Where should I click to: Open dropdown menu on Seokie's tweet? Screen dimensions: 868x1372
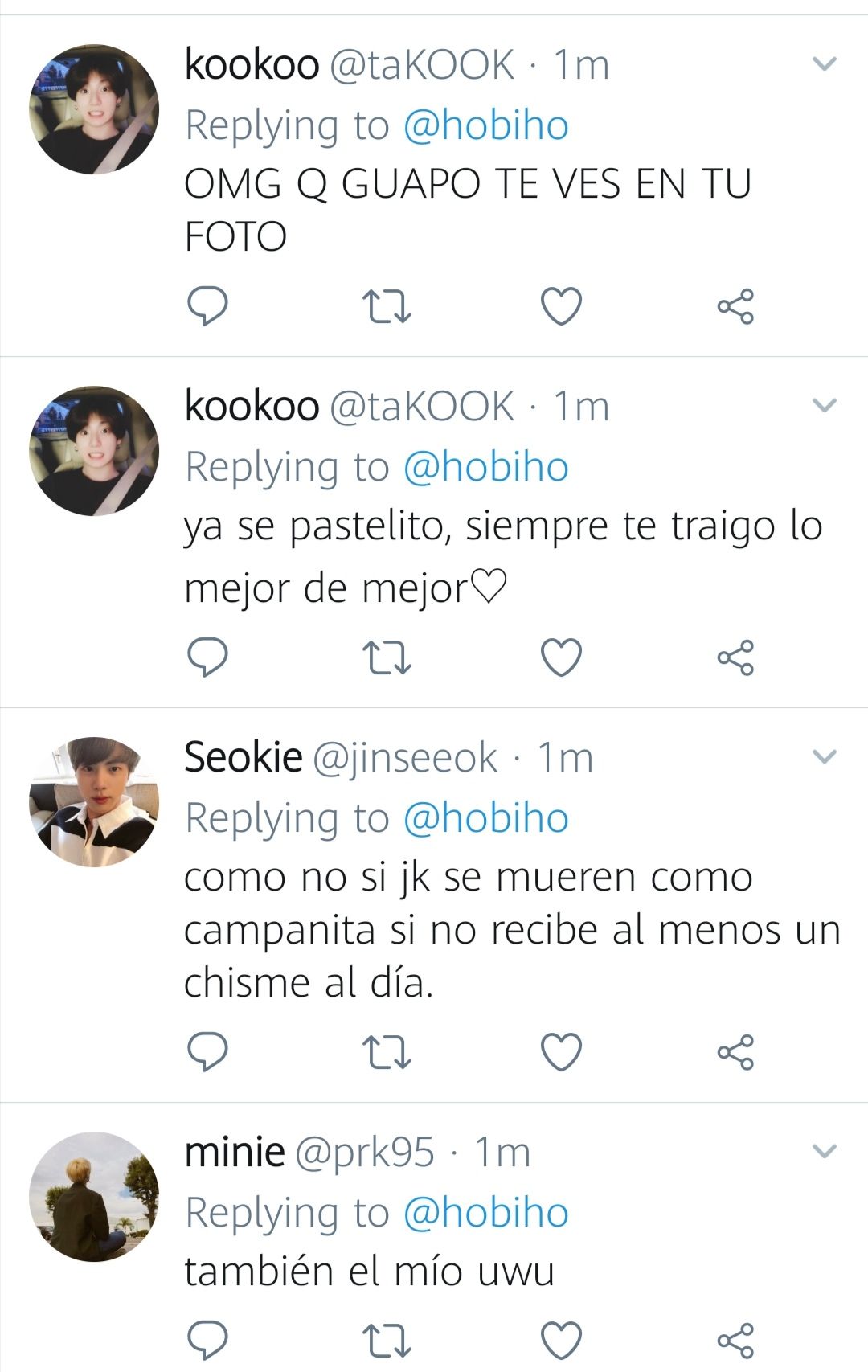click(x=825, y=756)
